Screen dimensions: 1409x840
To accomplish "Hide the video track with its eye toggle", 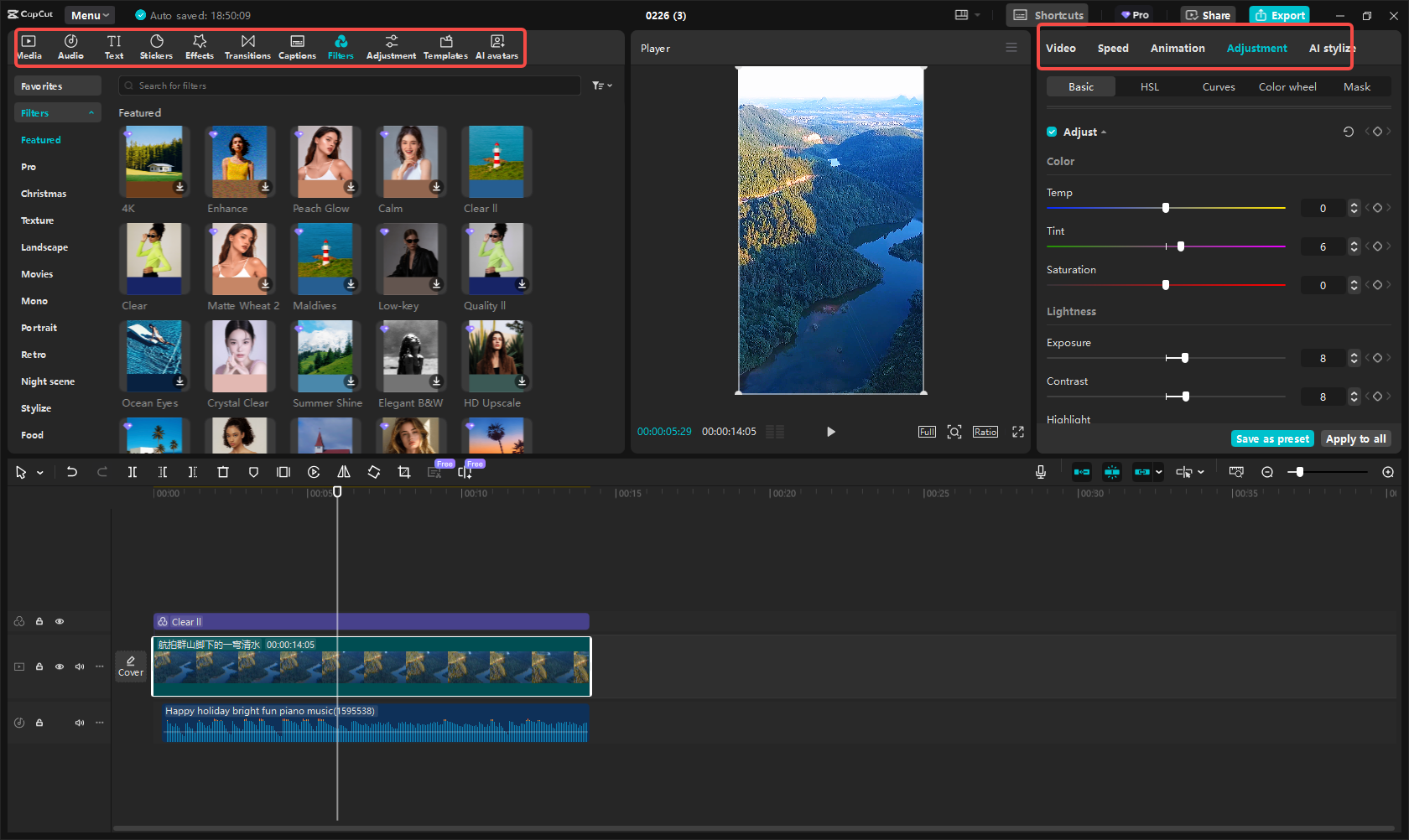I will (60, 666).
